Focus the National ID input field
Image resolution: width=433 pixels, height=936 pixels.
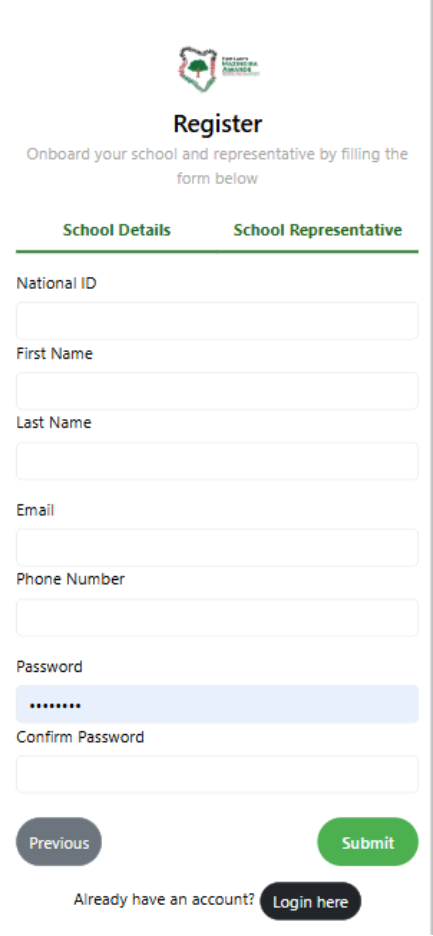[x=217, y=321]
